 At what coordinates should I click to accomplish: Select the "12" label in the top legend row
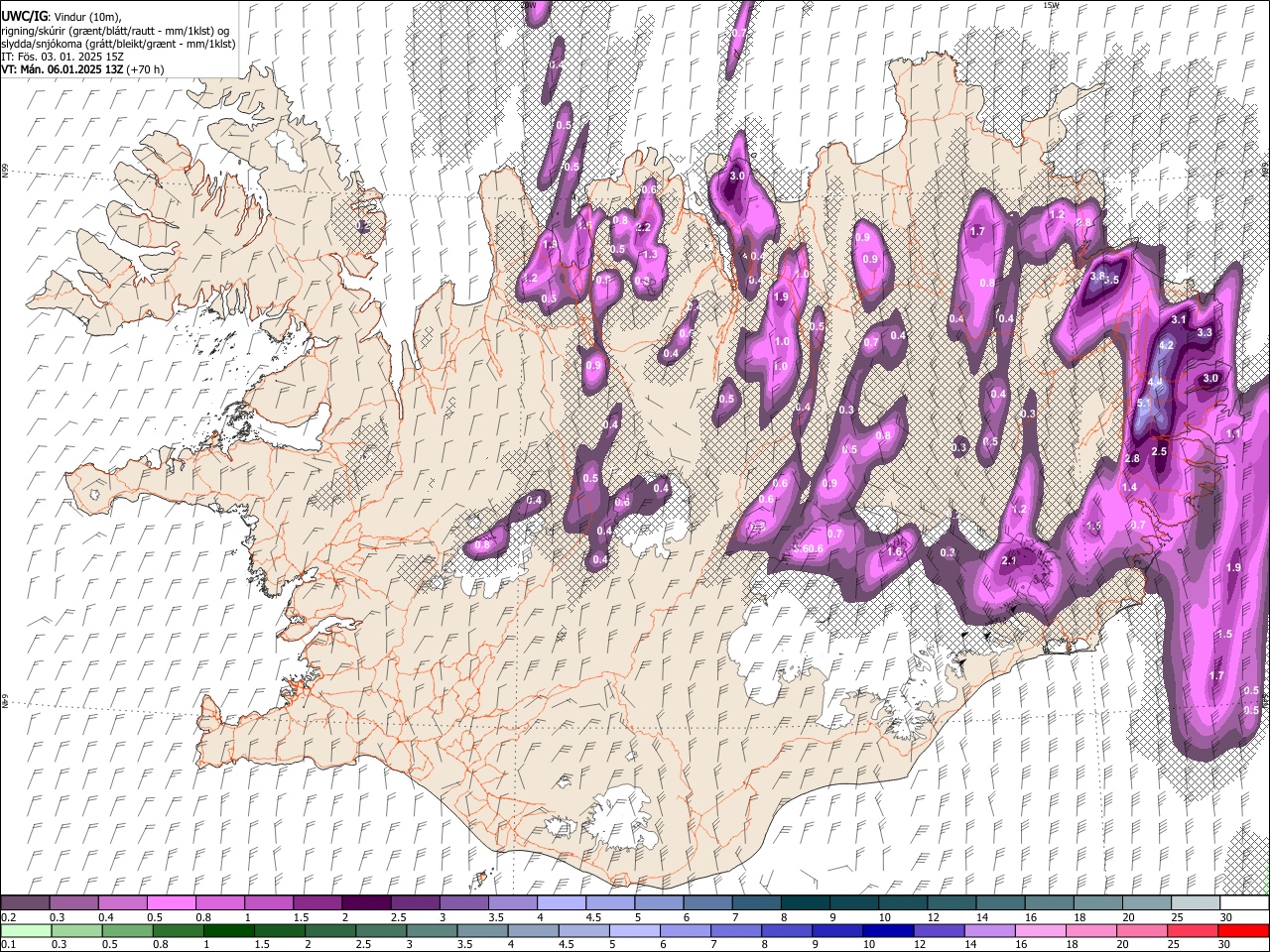[934, 917]
